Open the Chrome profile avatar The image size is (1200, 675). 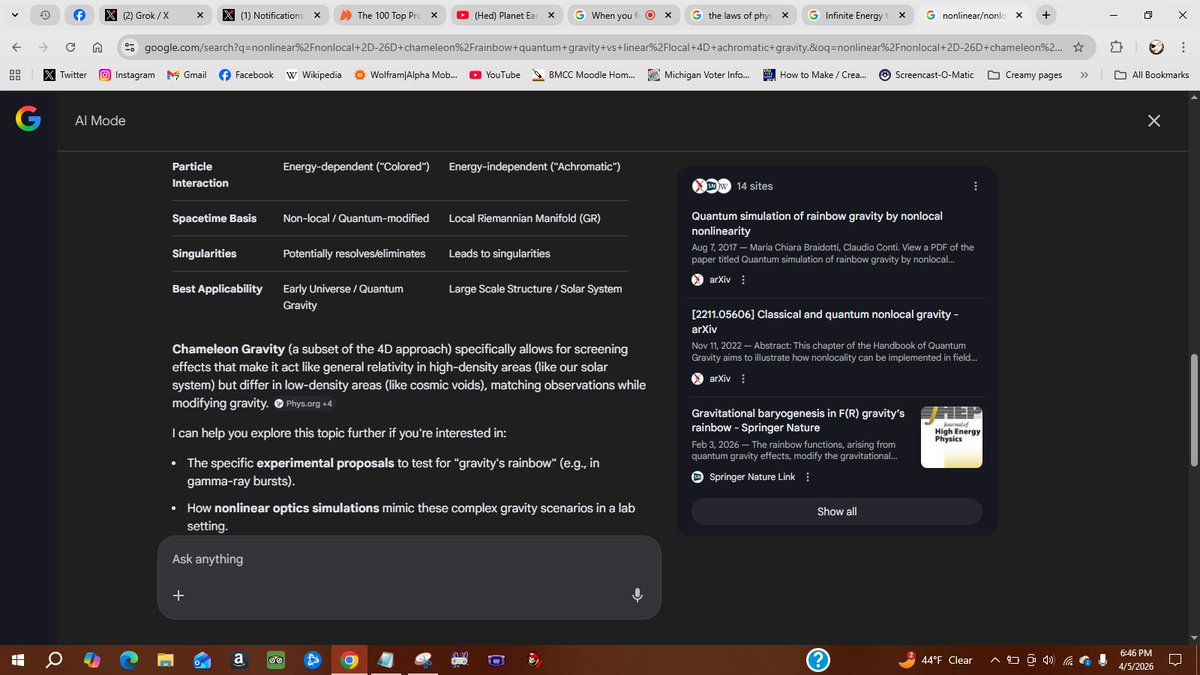pyautogui.click(x=1155, y=47)
